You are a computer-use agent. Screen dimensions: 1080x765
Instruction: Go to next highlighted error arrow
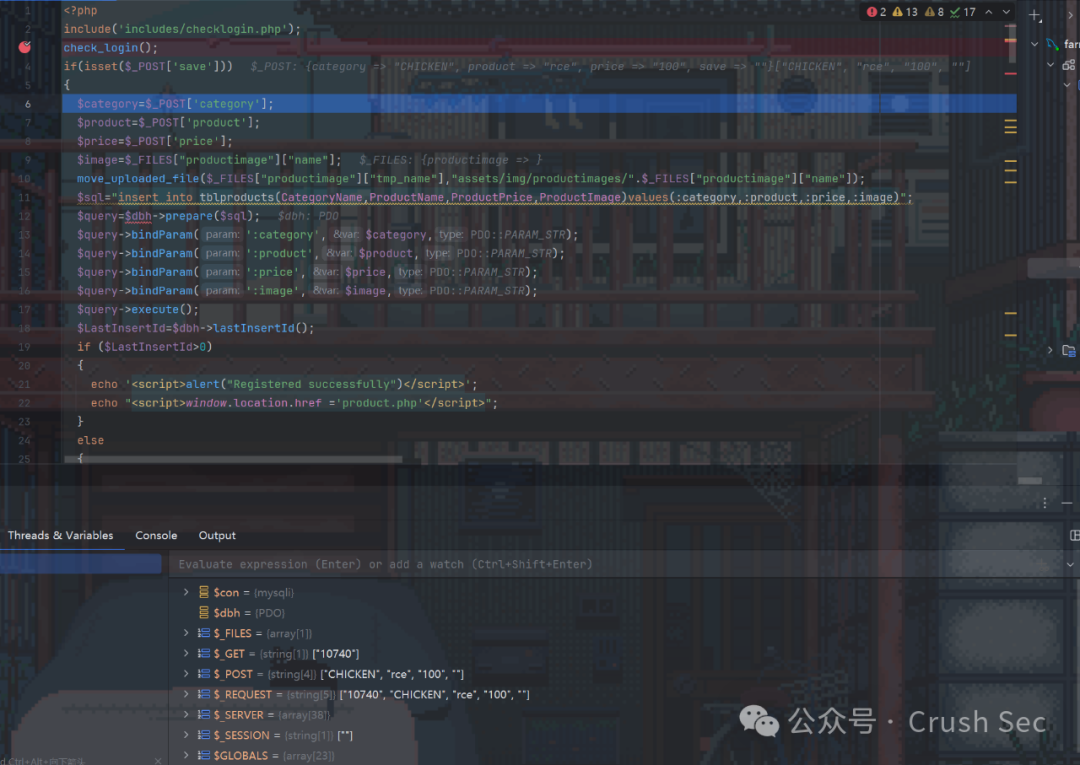(x=1006, y=12)
